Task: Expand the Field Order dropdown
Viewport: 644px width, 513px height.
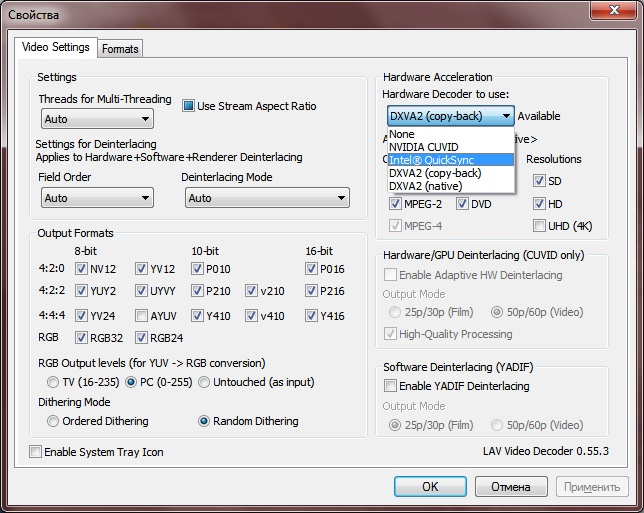Action: click(x=97, y=198)
